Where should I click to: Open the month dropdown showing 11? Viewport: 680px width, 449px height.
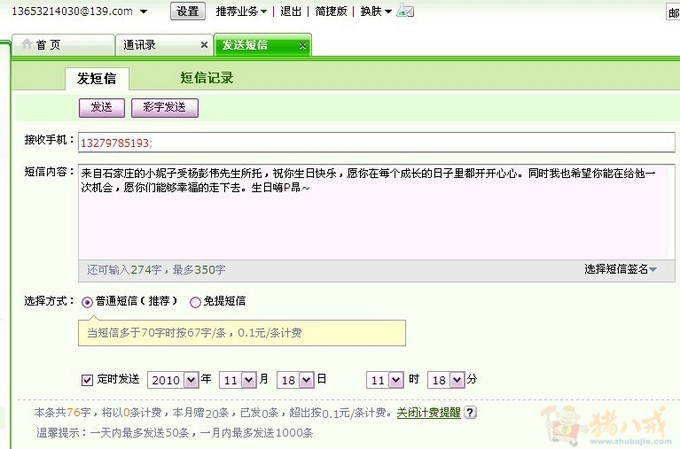coord(248,380)
